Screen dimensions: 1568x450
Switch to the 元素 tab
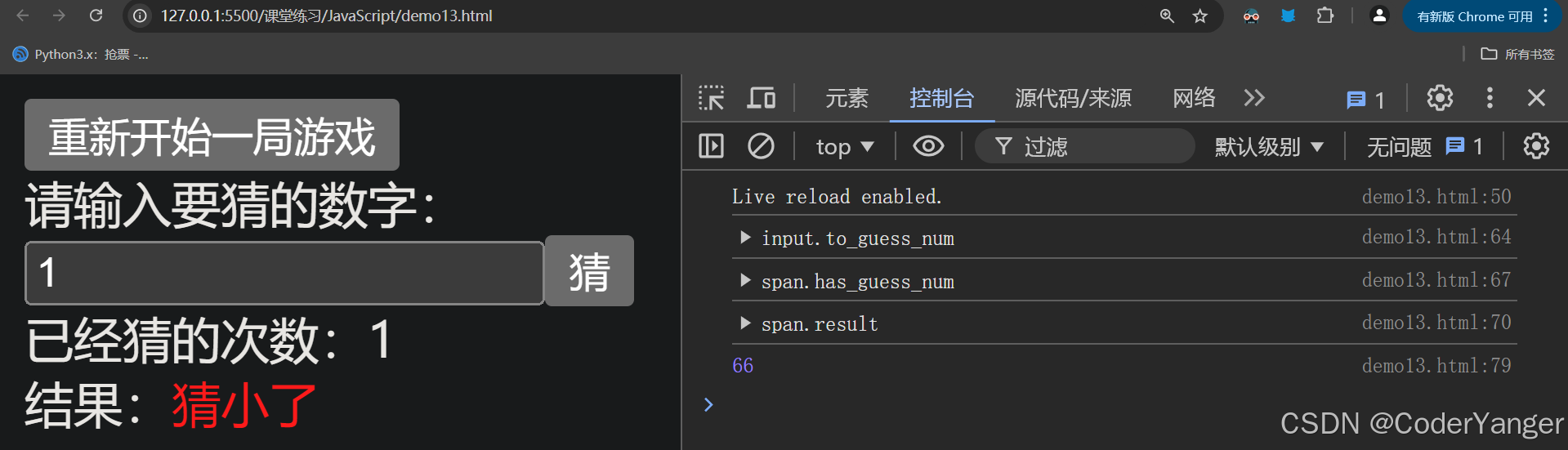[x=847, y=98]
